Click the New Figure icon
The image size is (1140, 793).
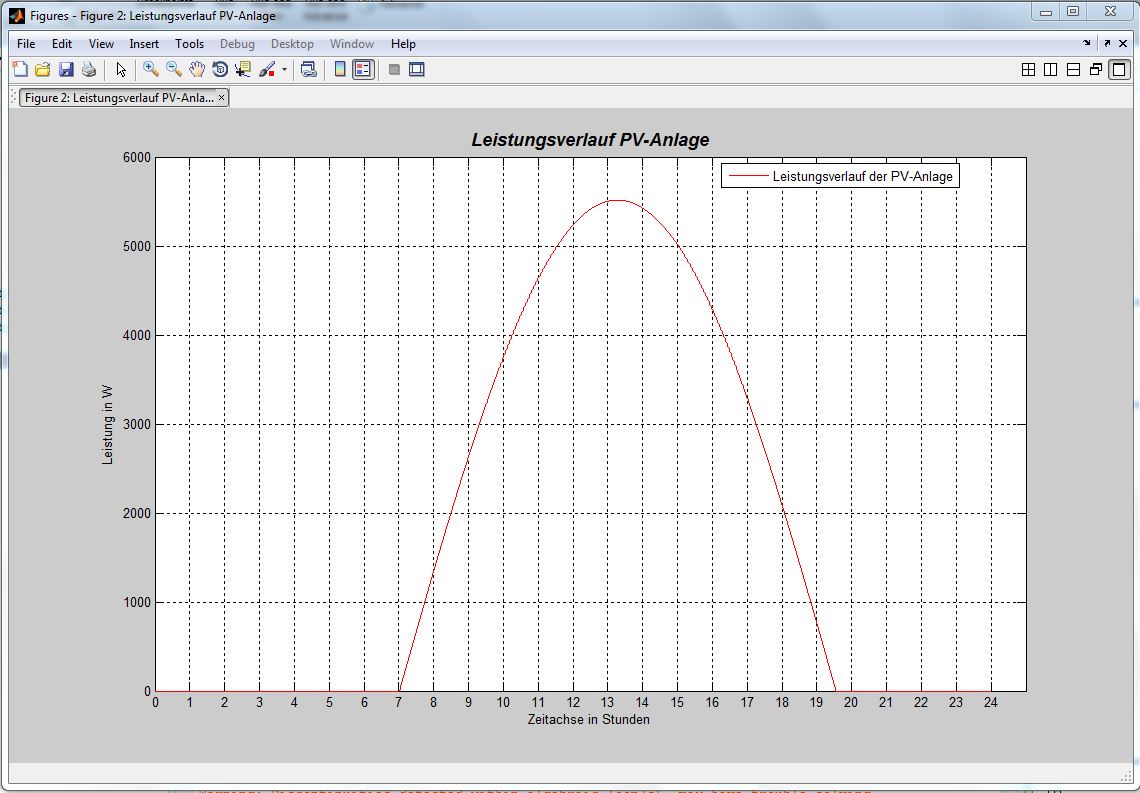20,69
